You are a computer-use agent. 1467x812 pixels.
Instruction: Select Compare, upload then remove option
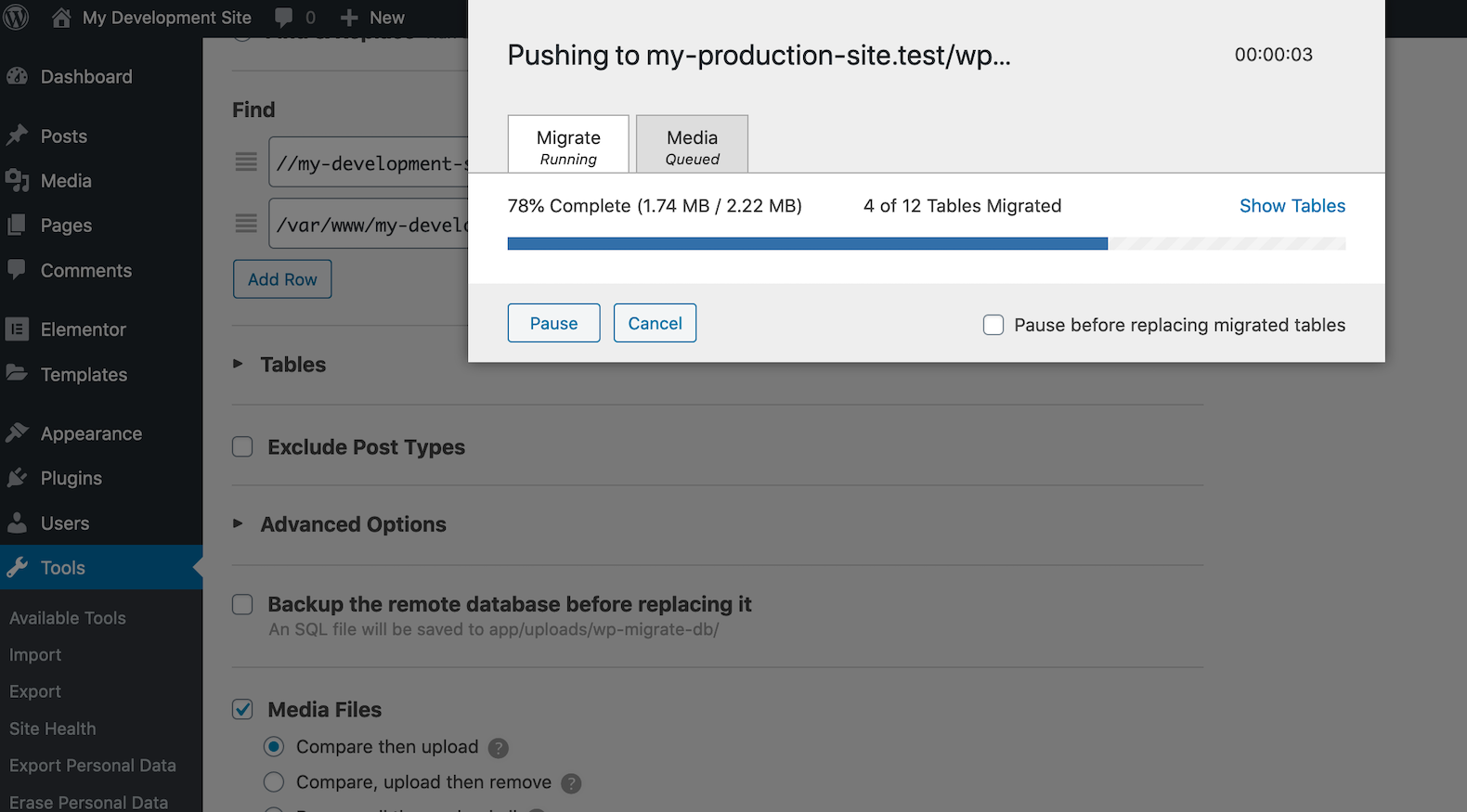click(x=274, y=782)
